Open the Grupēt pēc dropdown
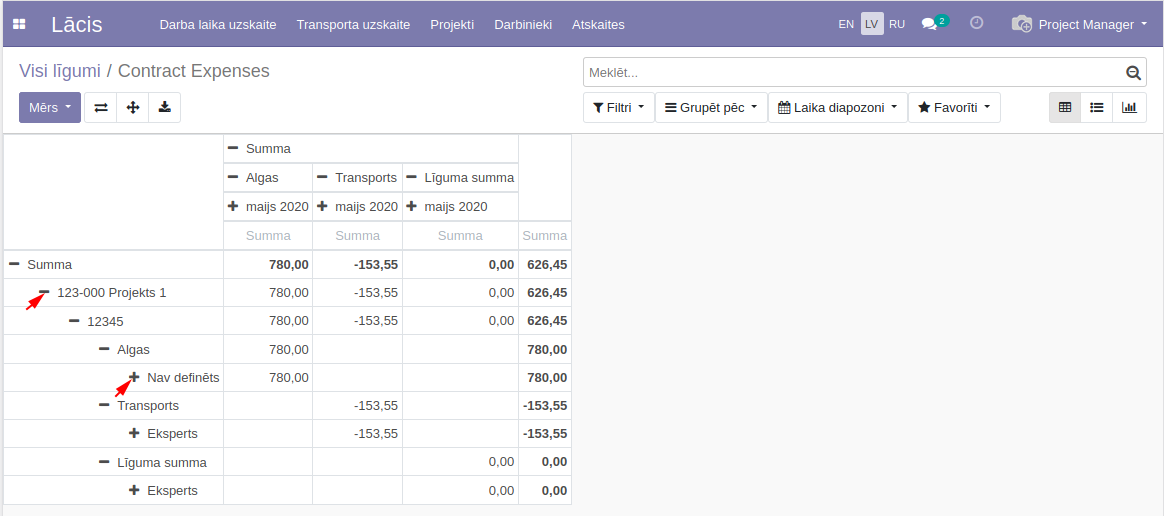Screen dimensions: 1164x516 coord(711,107)
